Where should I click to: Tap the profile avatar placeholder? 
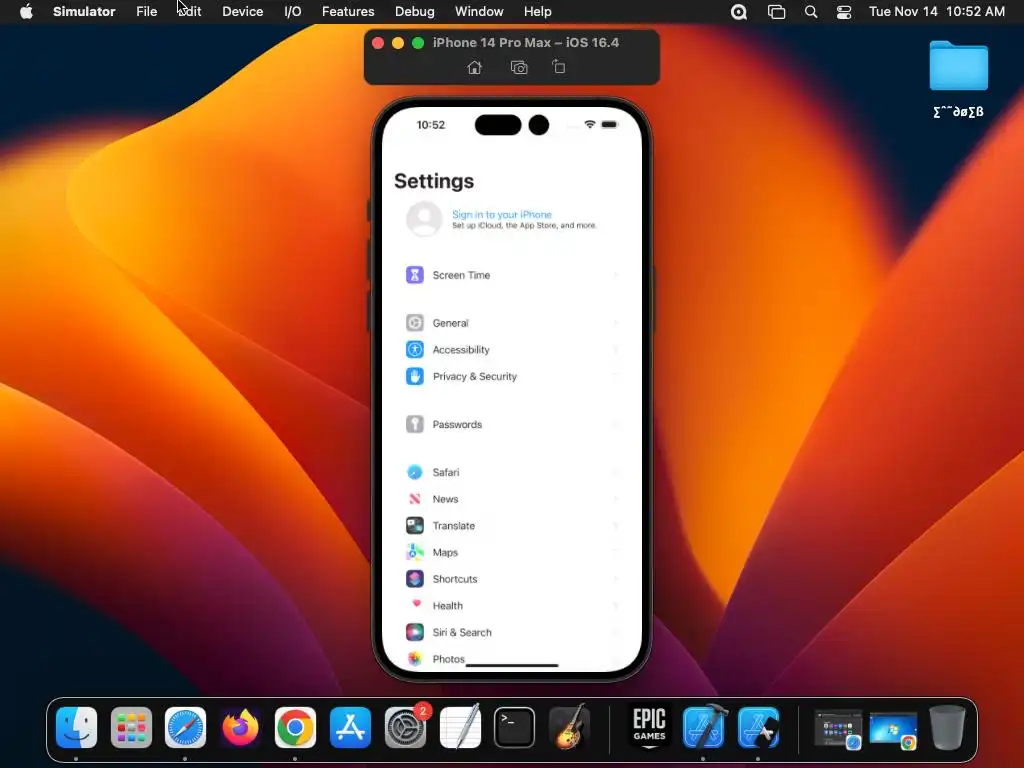(x=424, y=219)
